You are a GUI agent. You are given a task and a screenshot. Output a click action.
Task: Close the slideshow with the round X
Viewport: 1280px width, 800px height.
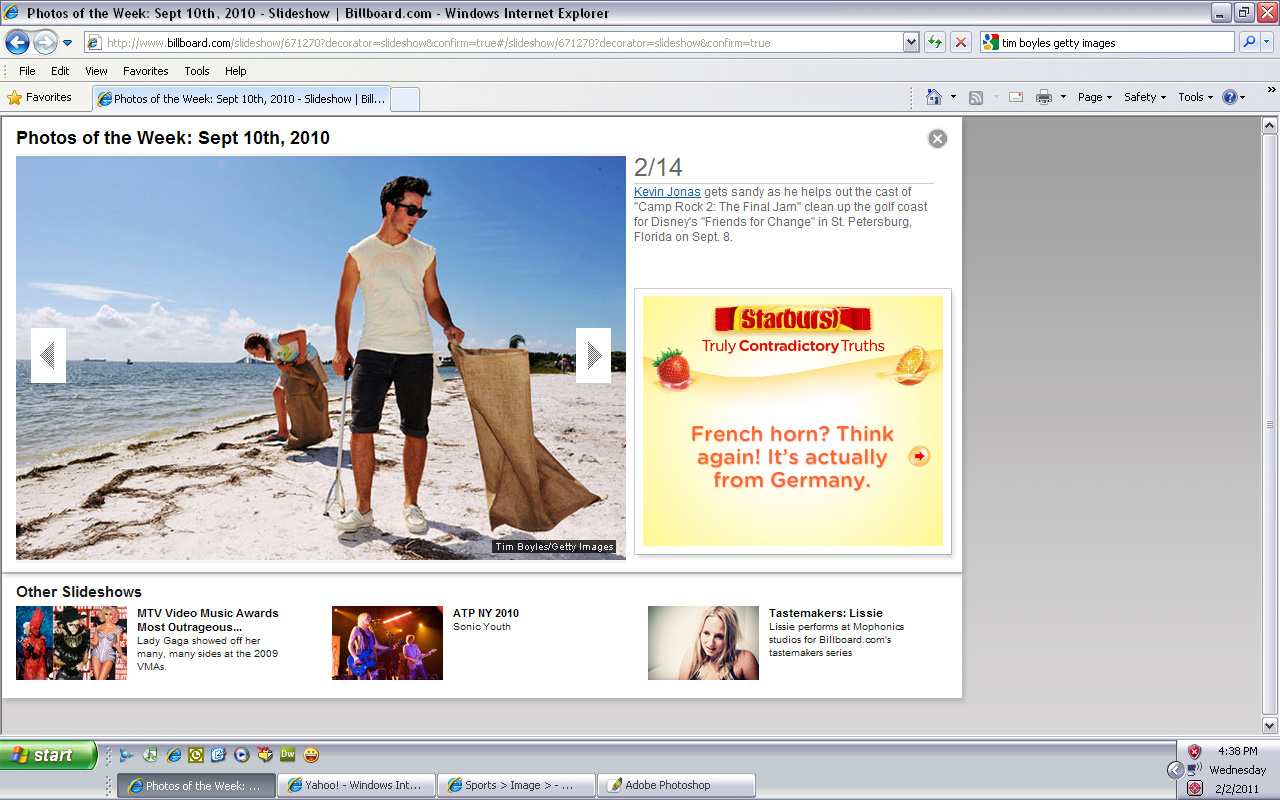pyautogui.click(x=937, y=139)
